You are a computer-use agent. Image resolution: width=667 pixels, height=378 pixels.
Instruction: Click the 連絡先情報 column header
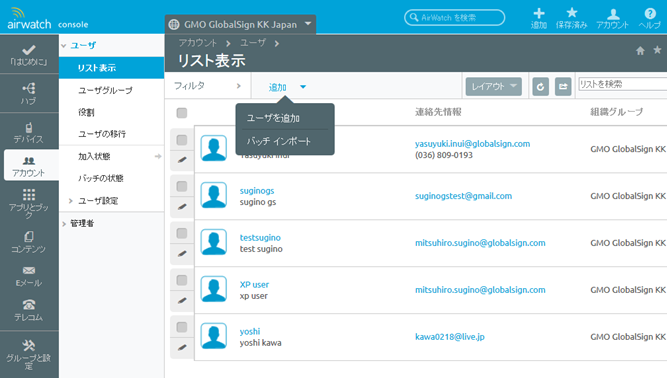(438, 112)
